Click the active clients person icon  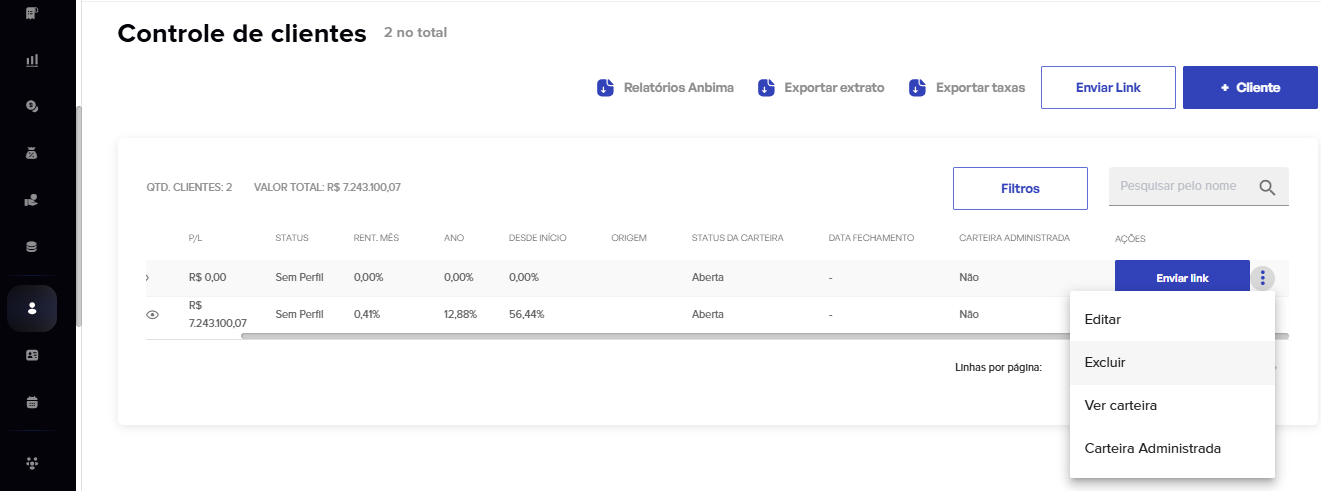(32, 308)
